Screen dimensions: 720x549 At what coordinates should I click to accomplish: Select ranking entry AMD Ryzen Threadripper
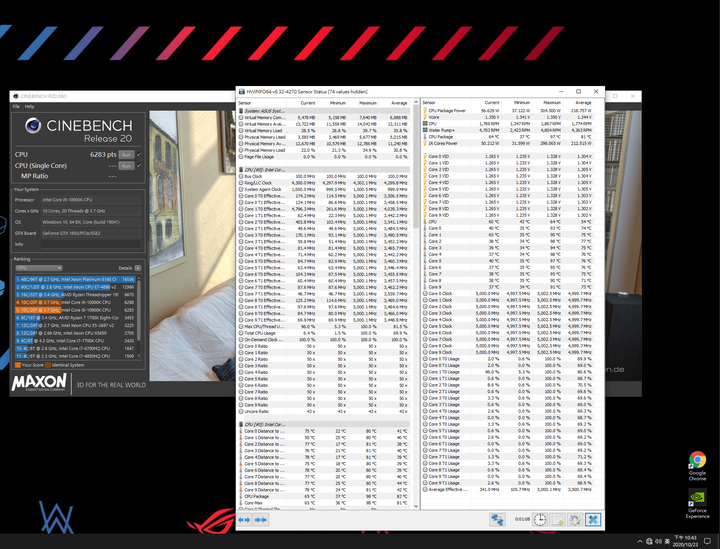click(x=75, y=295)
